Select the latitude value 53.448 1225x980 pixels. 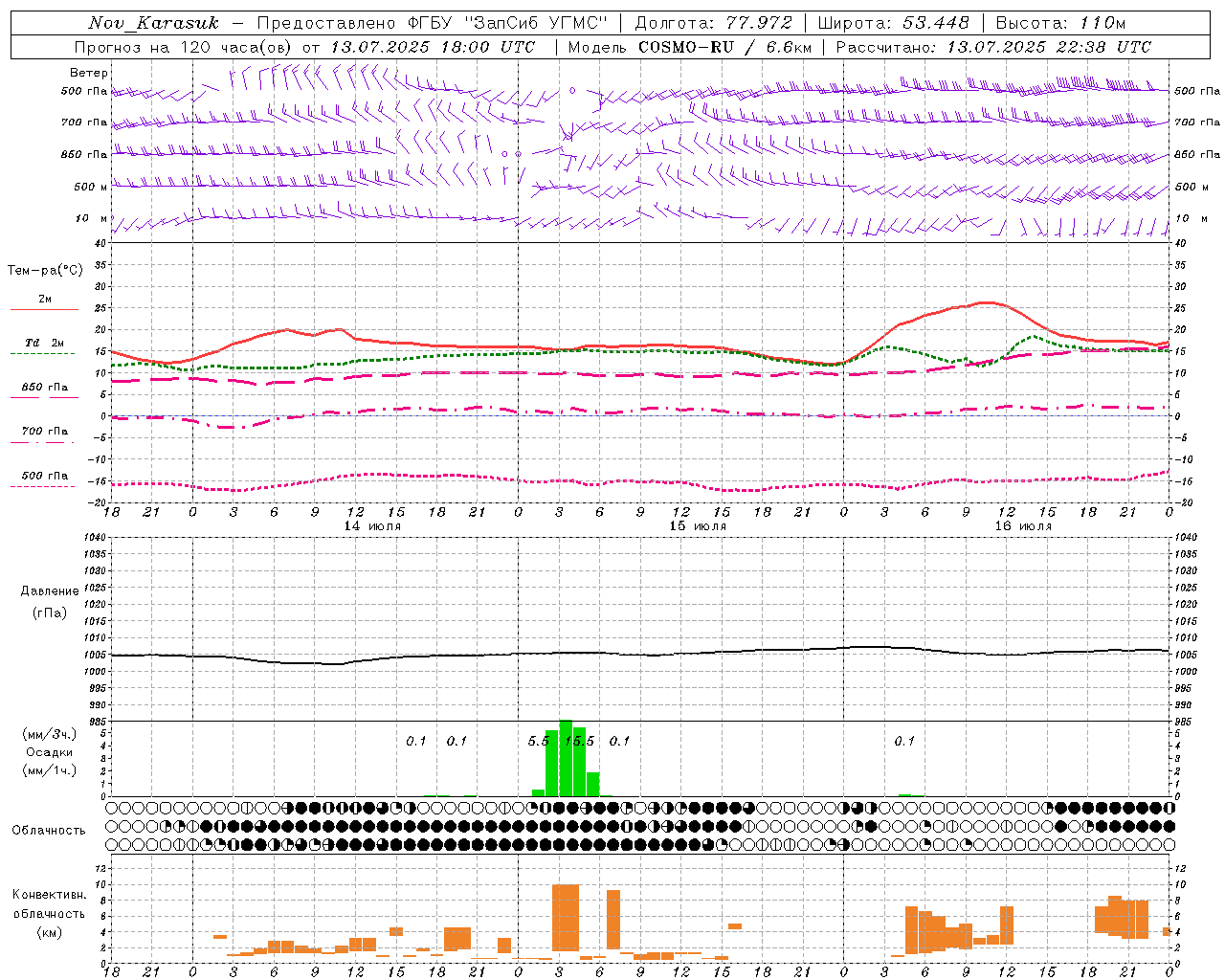pyautogui.click(x=936, y=23)
